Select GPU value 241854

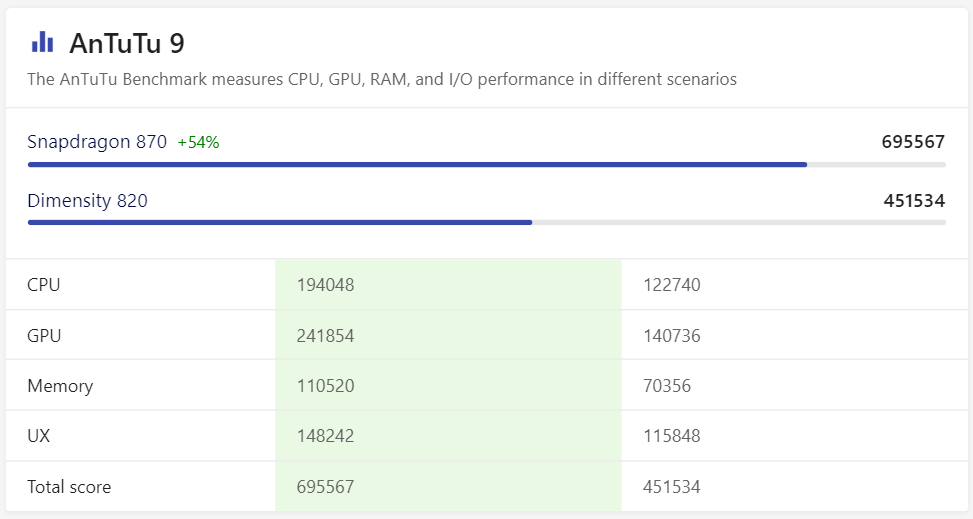325,336
